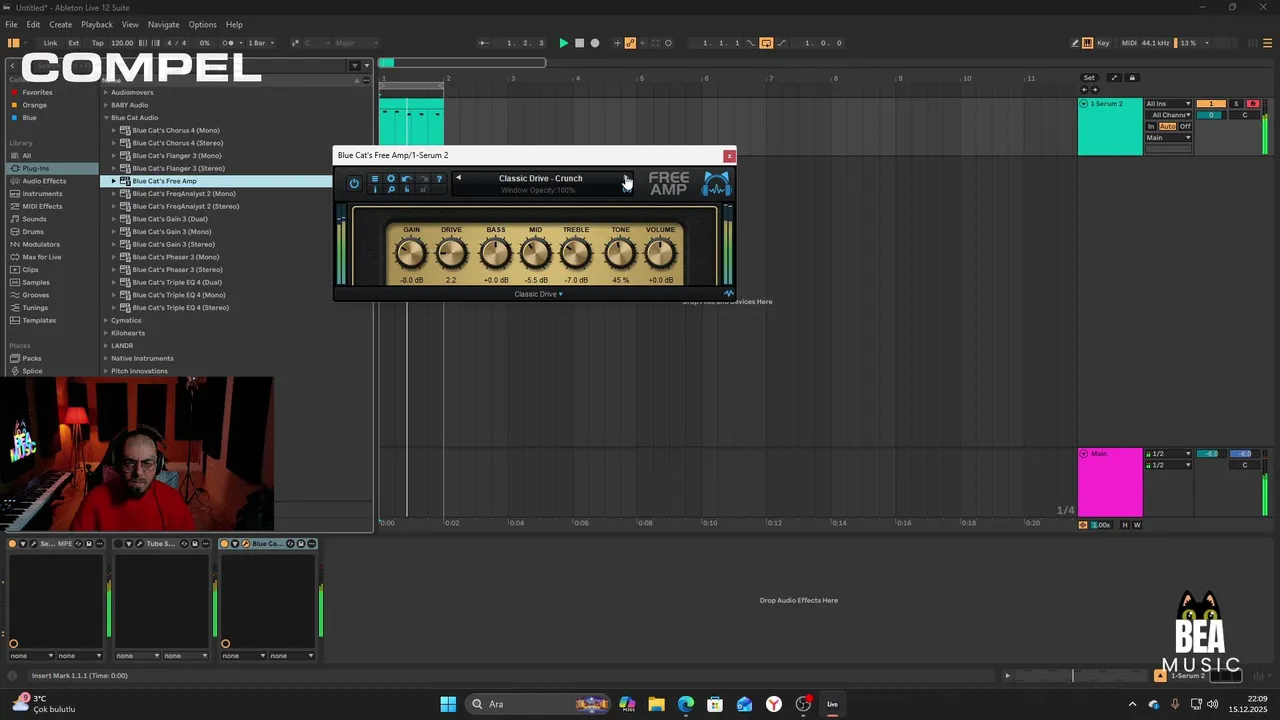Screen dimensions: 1280x720
Task: Fold the 1 Serum 2 track
Action: click(x=1083, y=104)
